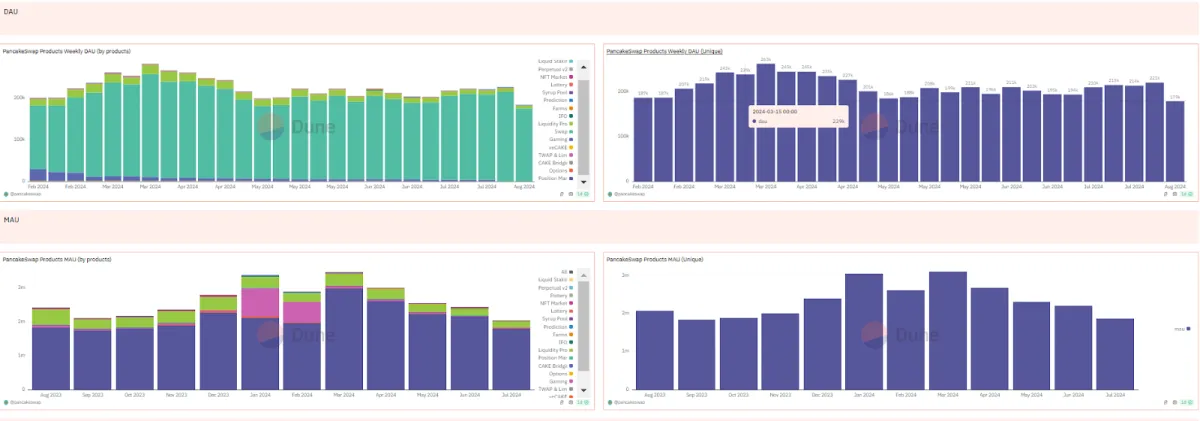
Task: Open PancakeSwap Products MAU (Unique) title
Action: (655, 260)
